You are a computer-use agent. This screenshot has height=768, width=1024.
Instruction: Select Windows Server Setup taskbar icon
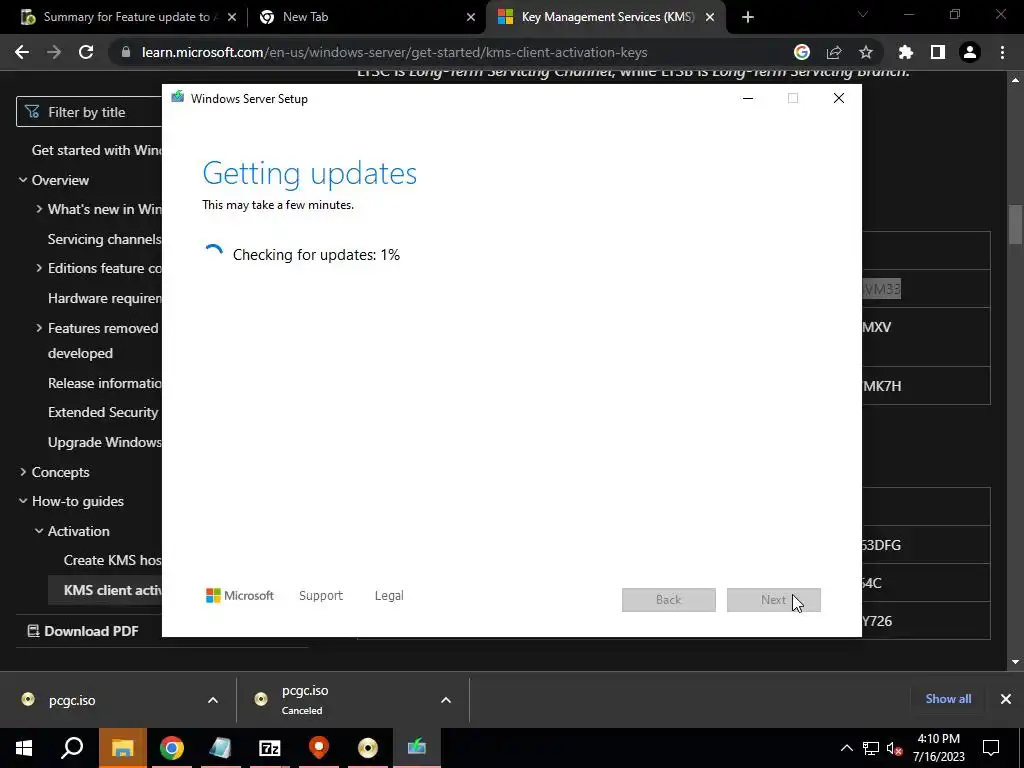point(417,748)
